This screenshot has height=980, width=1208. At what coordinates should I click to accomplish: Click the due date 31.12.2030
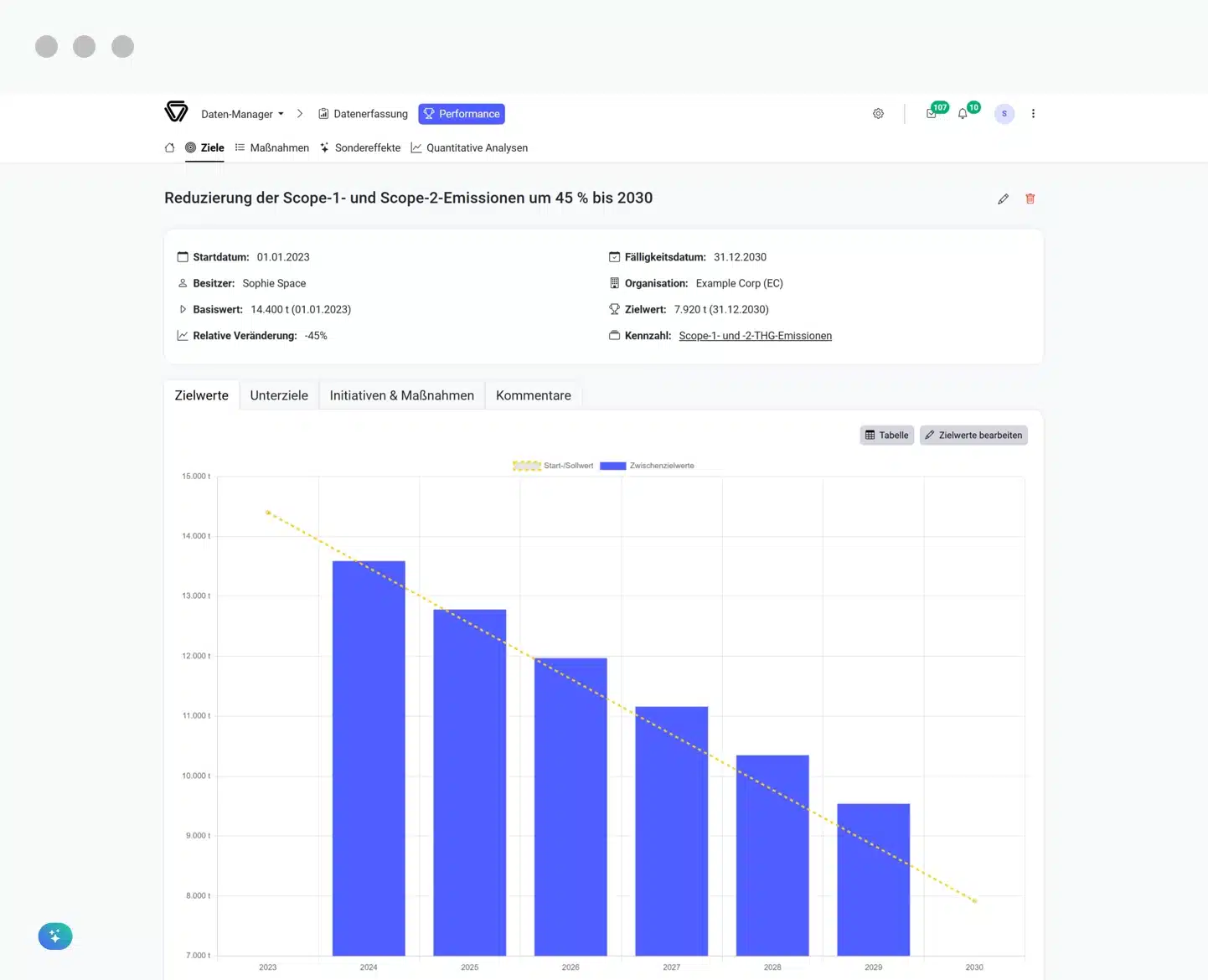pyautogui.click(x=740, y=257)
